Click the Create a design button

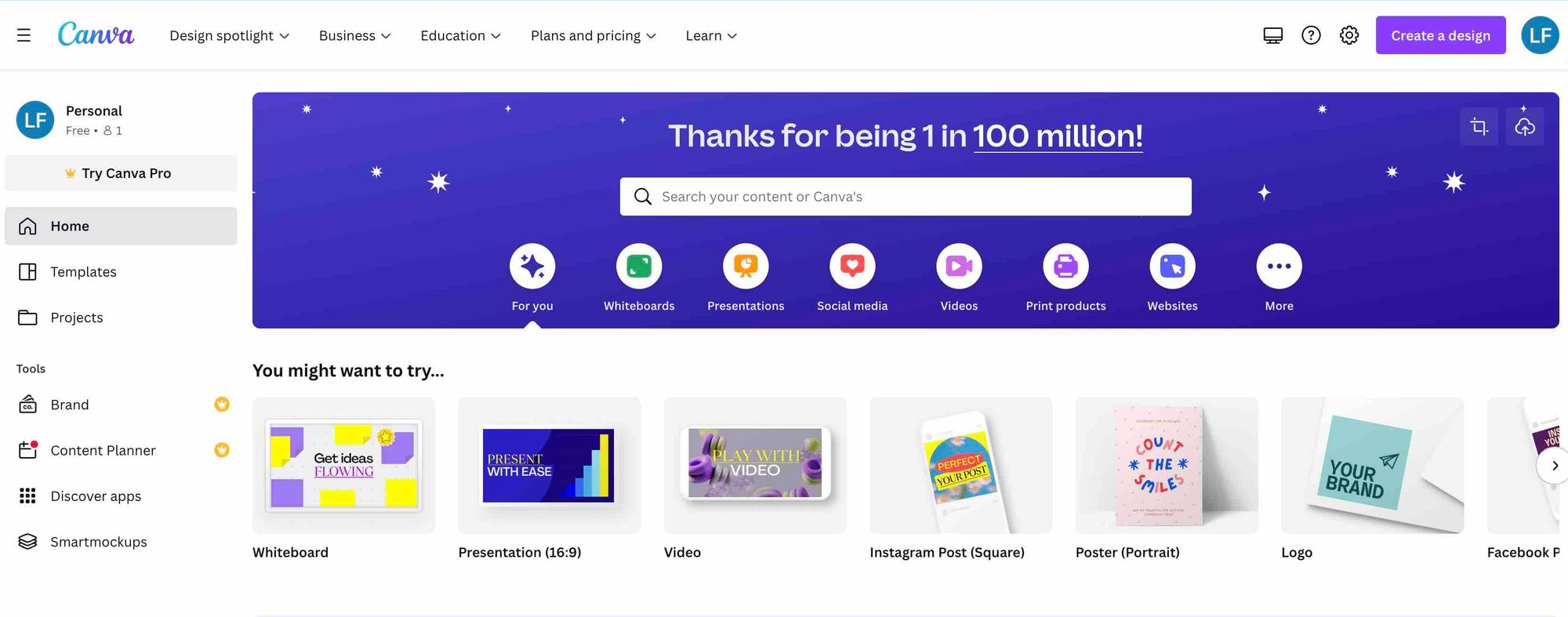[1440, 35]
